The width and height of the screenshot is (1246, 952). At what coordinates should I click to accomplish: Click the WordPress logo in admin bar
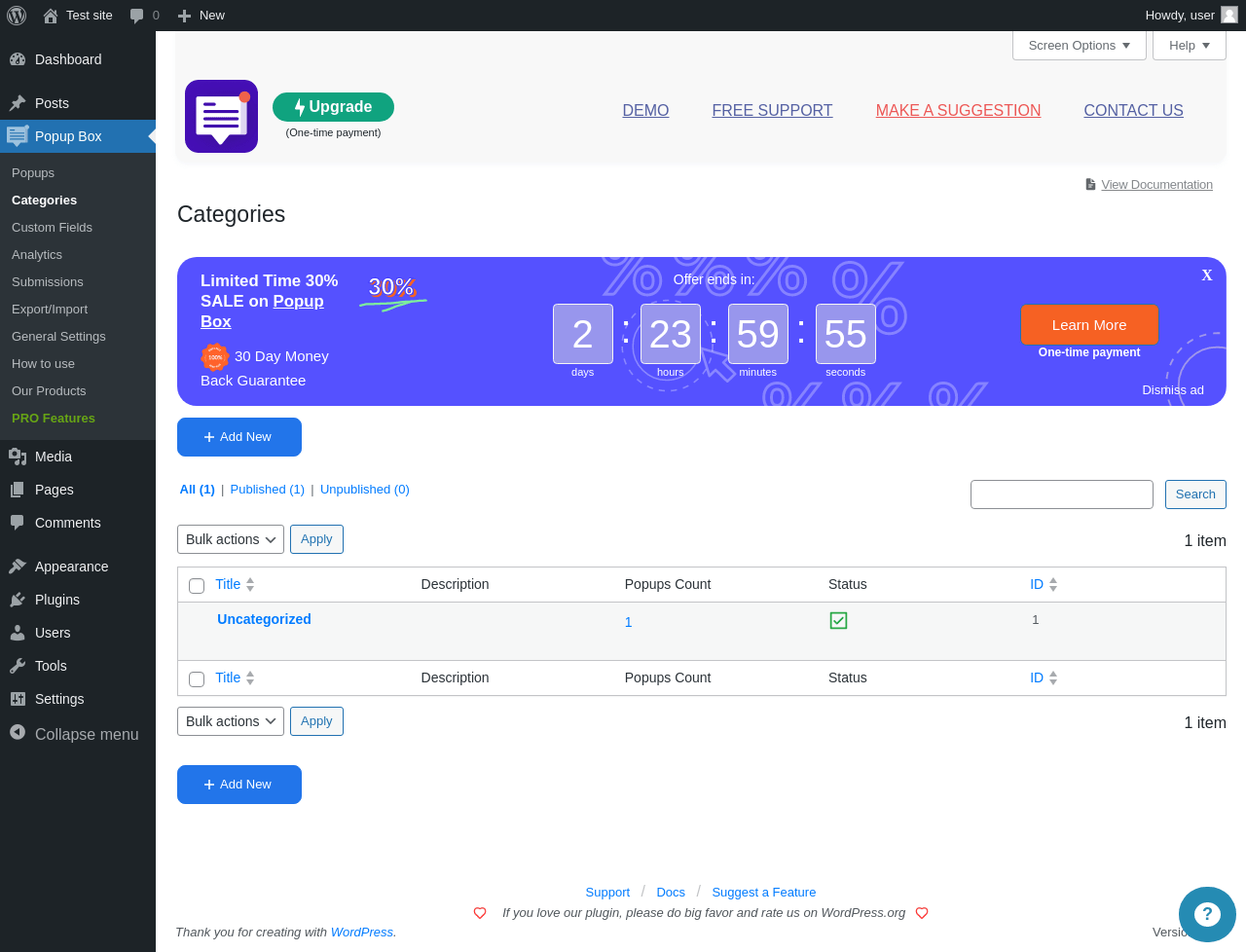point(17,16)
